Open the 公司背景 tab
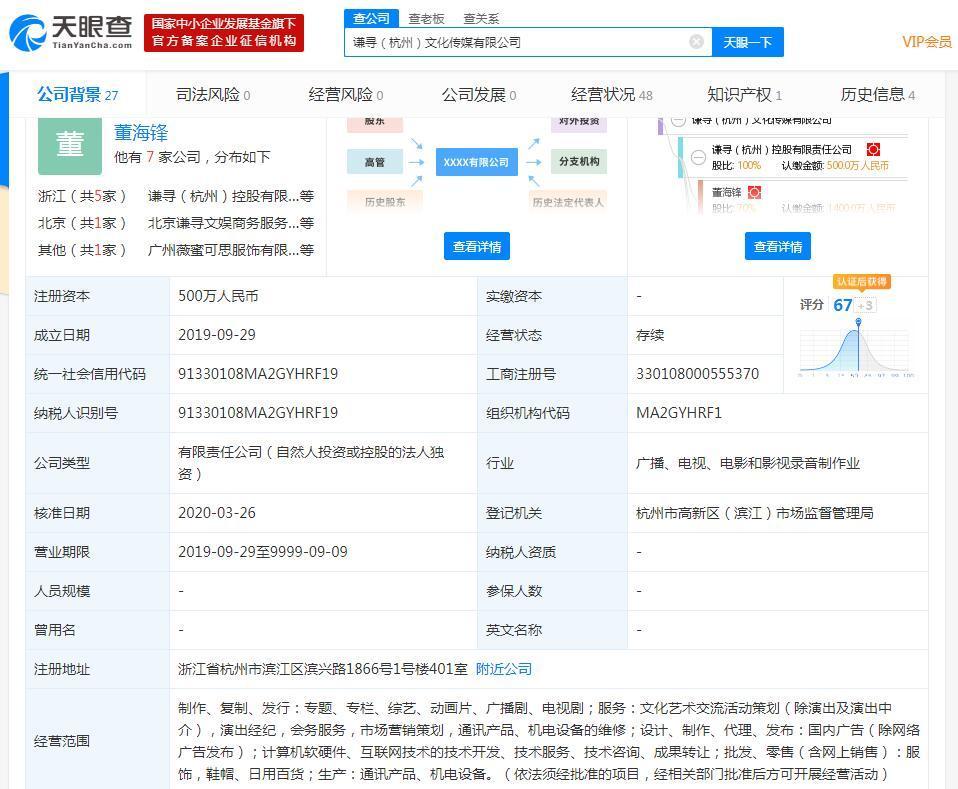 (78, 95)
